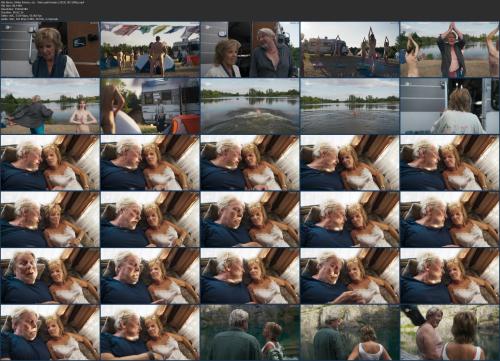
Task: Open frame of man in cap beside woman in tank top
Action: click(350, 332)
